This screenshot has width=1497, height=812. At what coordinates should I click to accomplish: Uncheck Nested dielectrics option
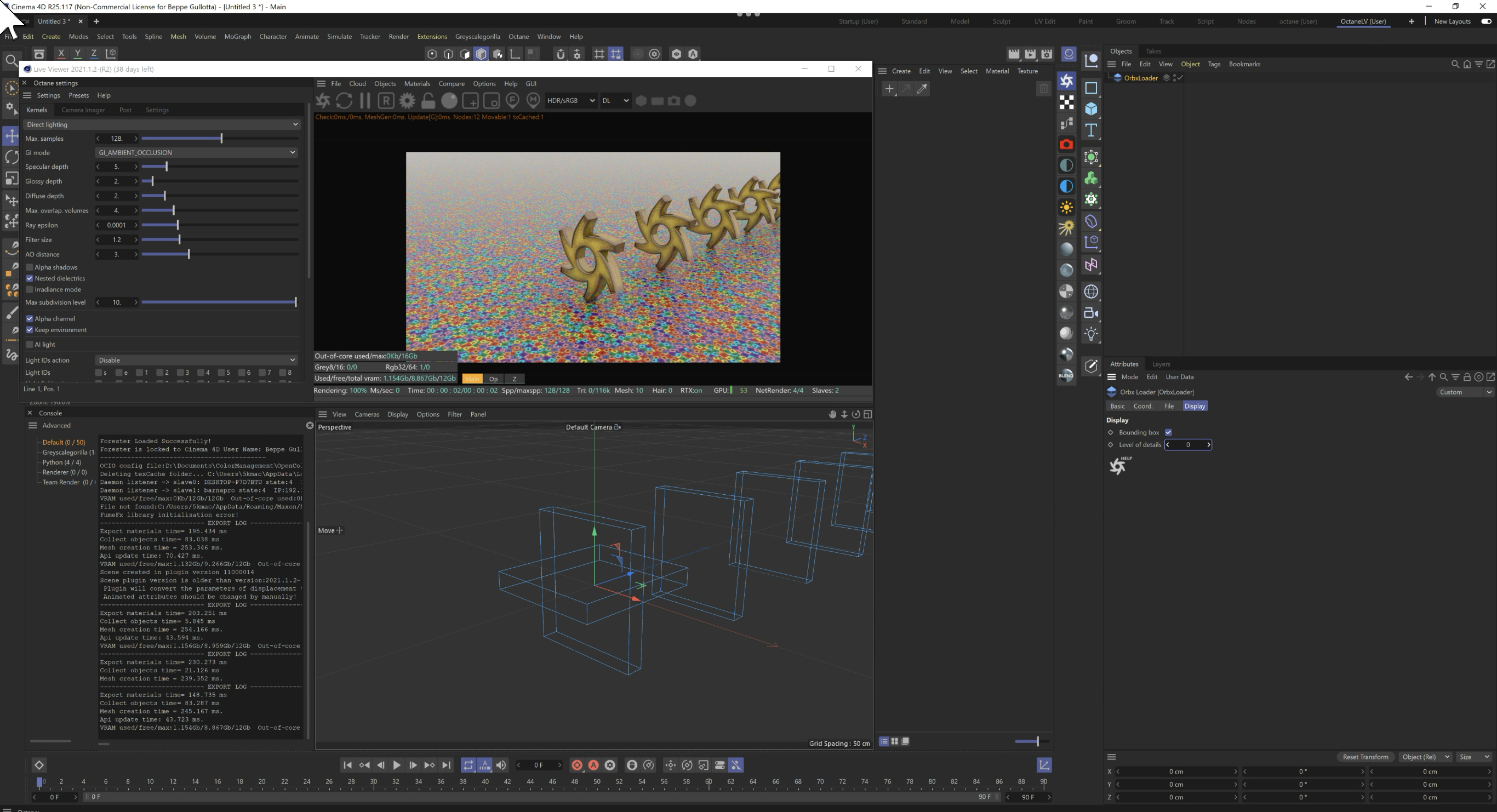[30, 278]
